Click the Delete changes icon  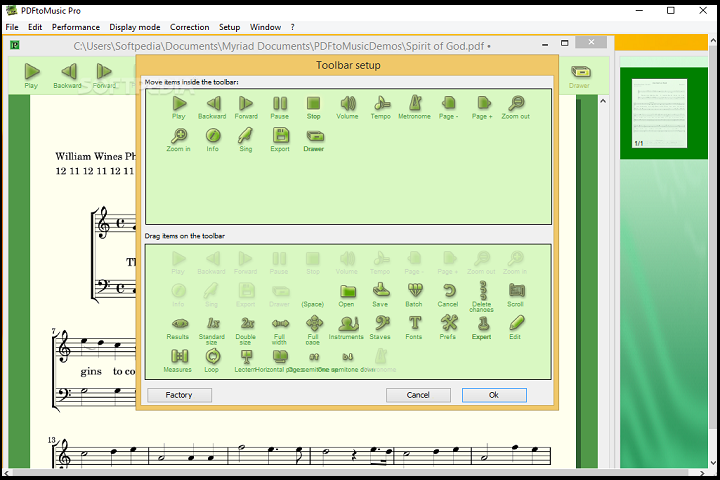tap(482, 291)
